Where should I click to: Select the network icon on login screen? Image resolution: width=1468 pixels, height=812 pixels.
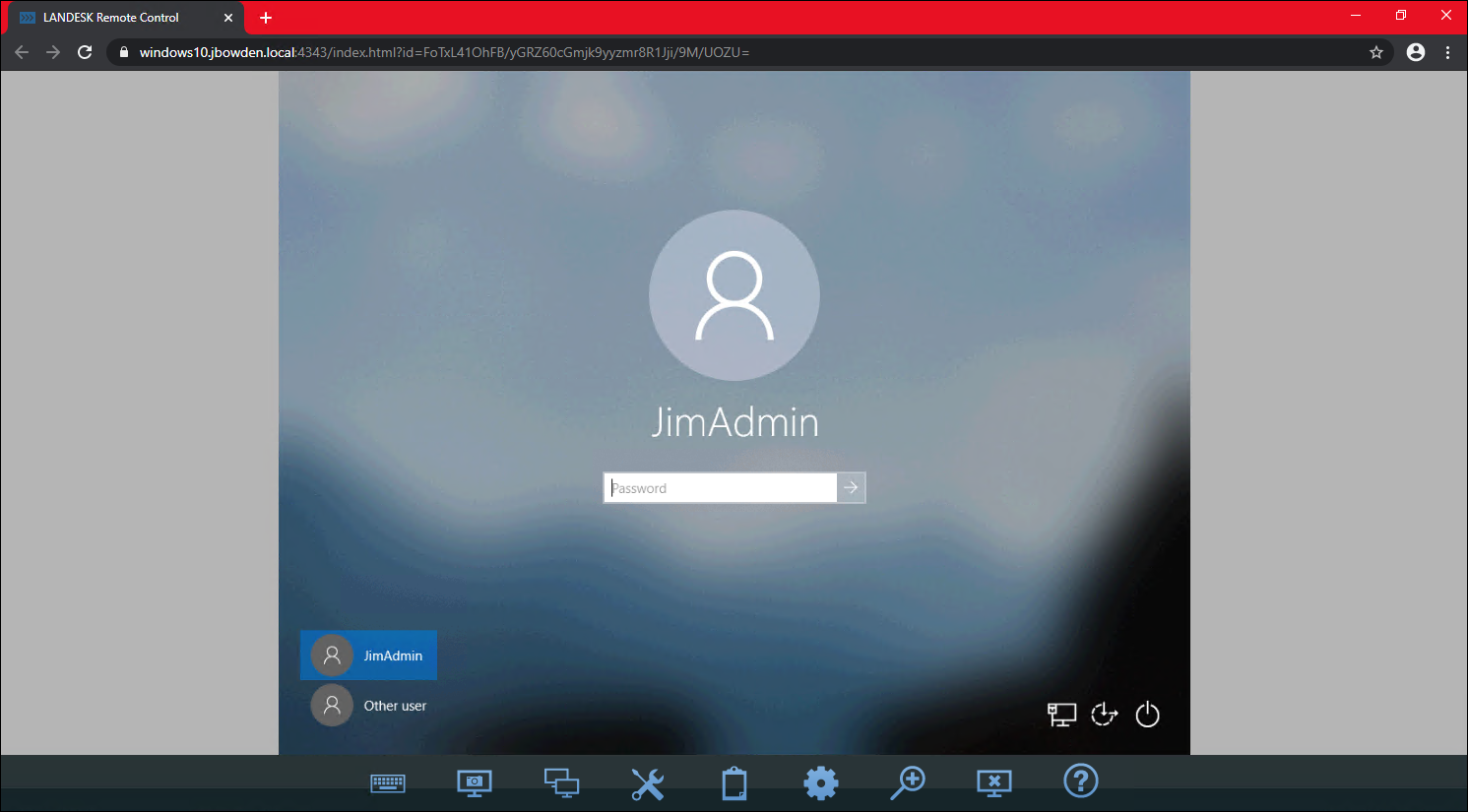(1060, 715)
